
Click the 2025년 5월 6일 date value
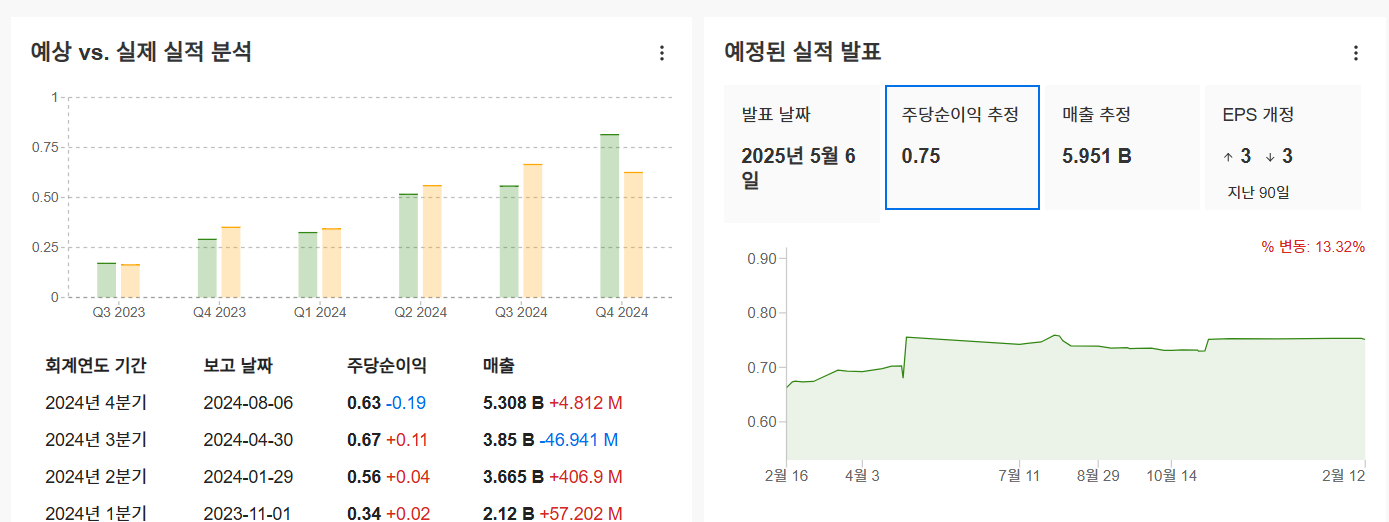pyautogui.click(x=798, y=168)
